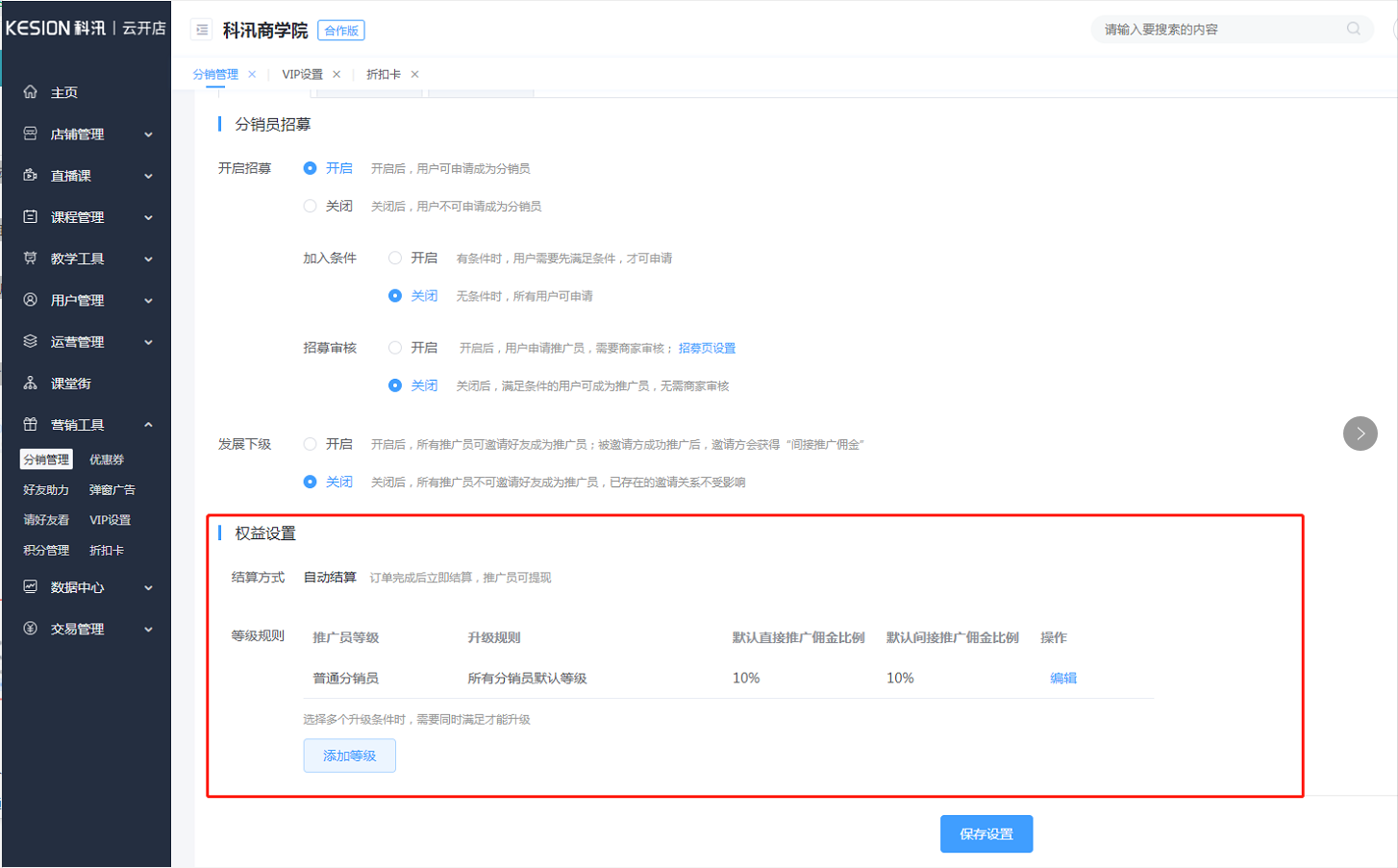Open the 招募页设置 link
This screenshot has height=868, width=1398.
tap(707, 348)
